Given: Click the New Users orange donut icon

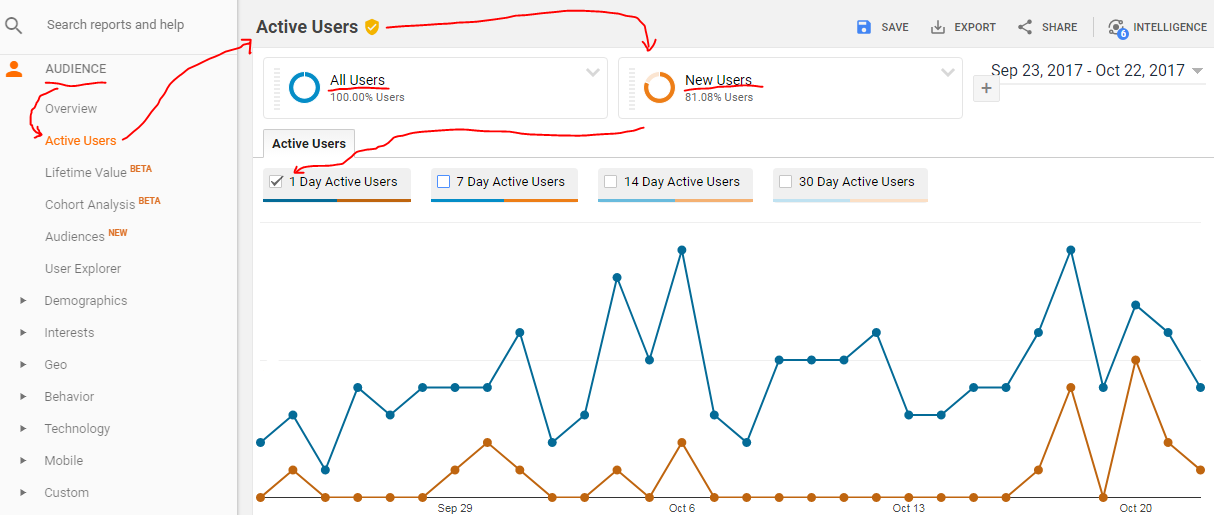Looking at the screenshot, I should 659,87.
